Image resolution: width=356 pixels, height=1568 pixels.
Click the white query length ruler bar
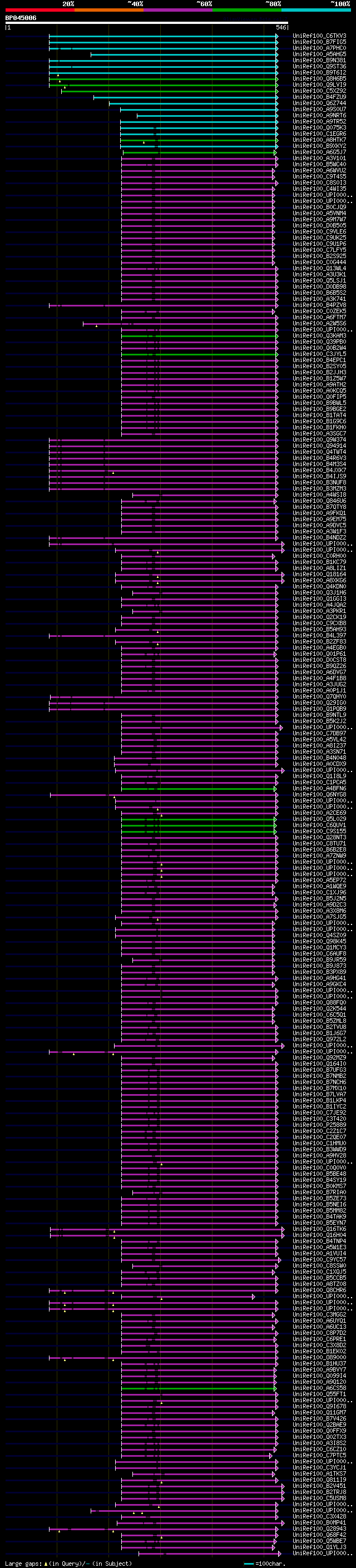(147, 23)
